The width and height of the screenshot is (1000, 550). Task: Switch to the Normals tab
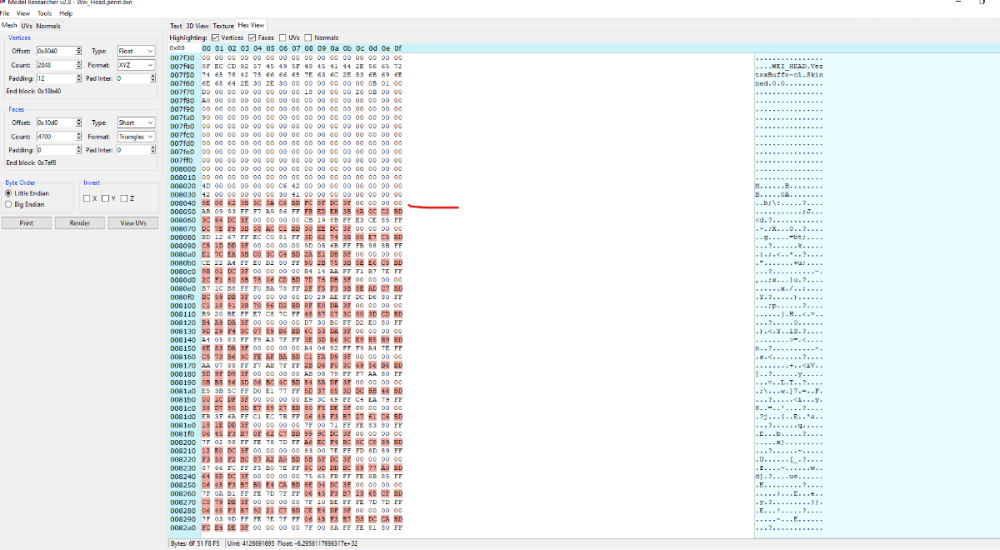pyautogui.click(x=48, y=26)
